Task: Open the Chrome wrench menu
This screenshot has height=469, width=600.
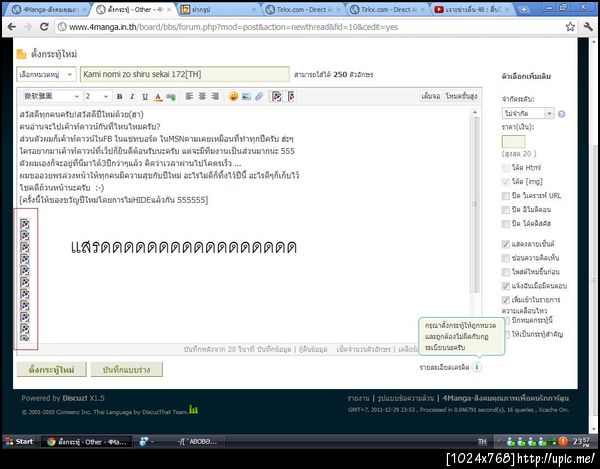Action: [x=588, y=27]
